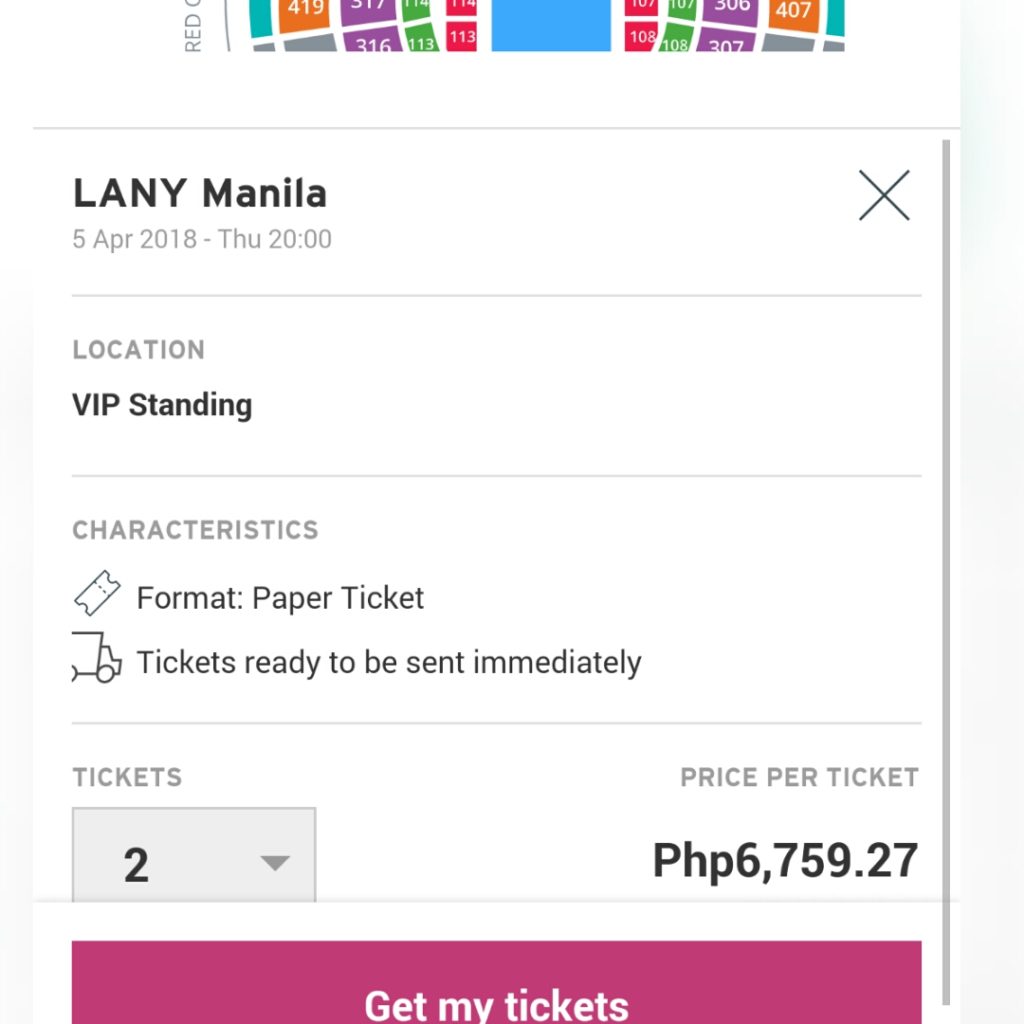1024x1024 pixels.
Task: Select orange section 407 on seat map
Action: [793, 14]
